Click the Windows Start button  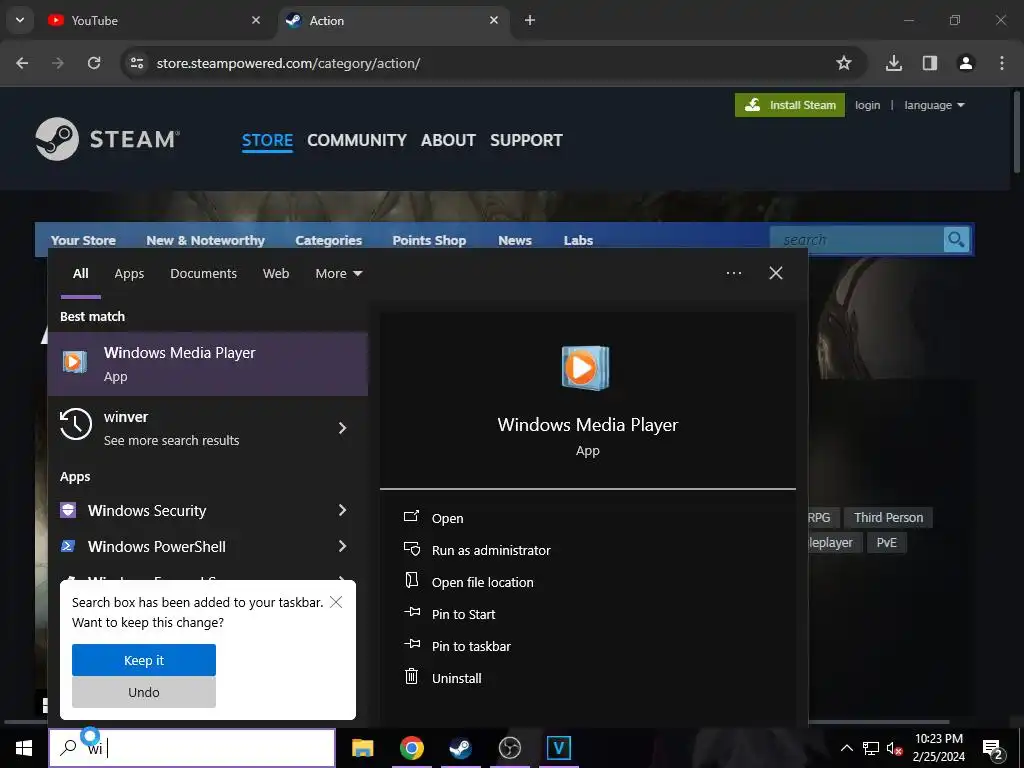pyautogui.click(x=24, y=748)
